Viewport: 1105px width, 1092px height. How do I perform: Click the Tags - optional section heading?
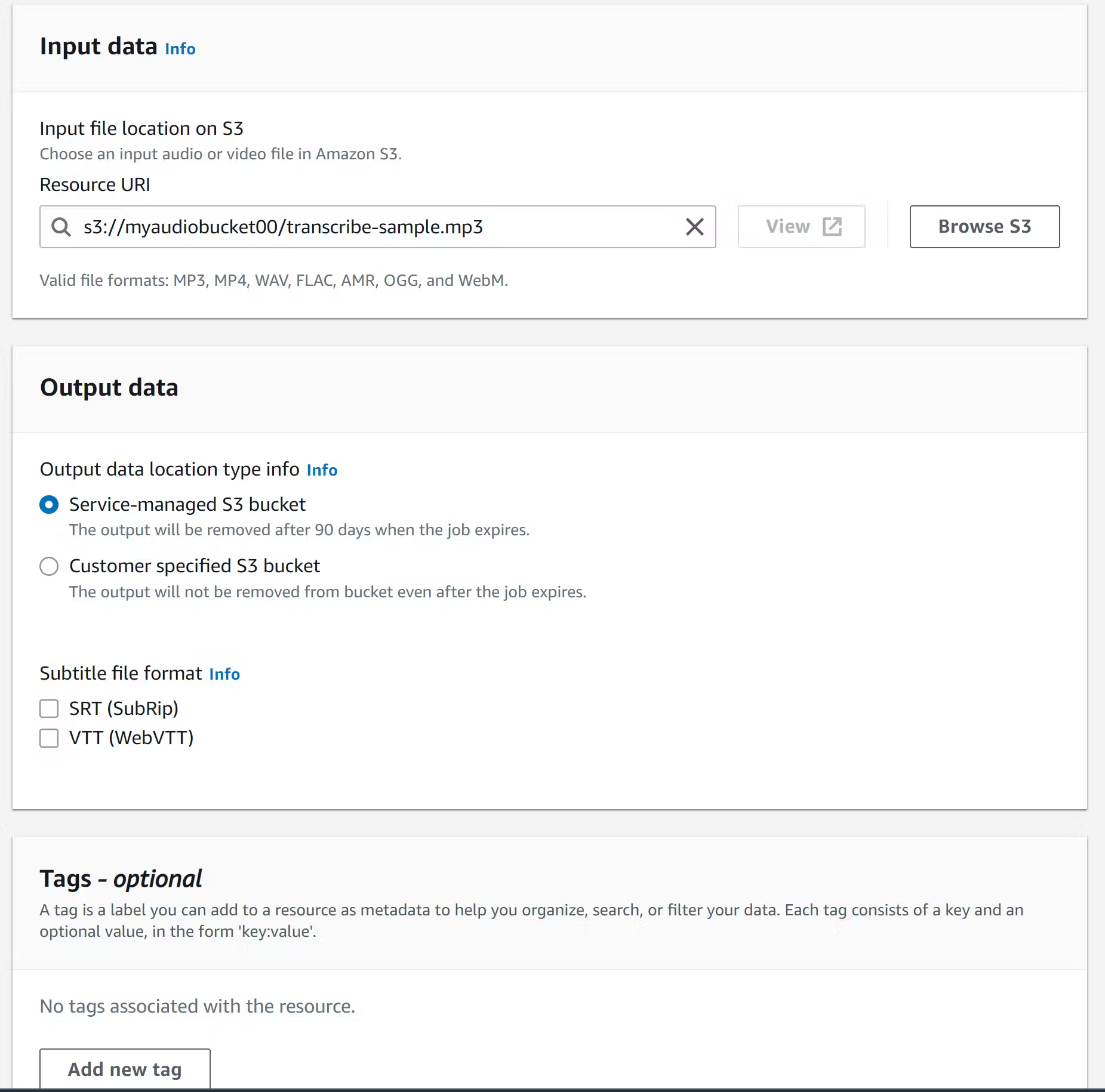pos(121,879)
